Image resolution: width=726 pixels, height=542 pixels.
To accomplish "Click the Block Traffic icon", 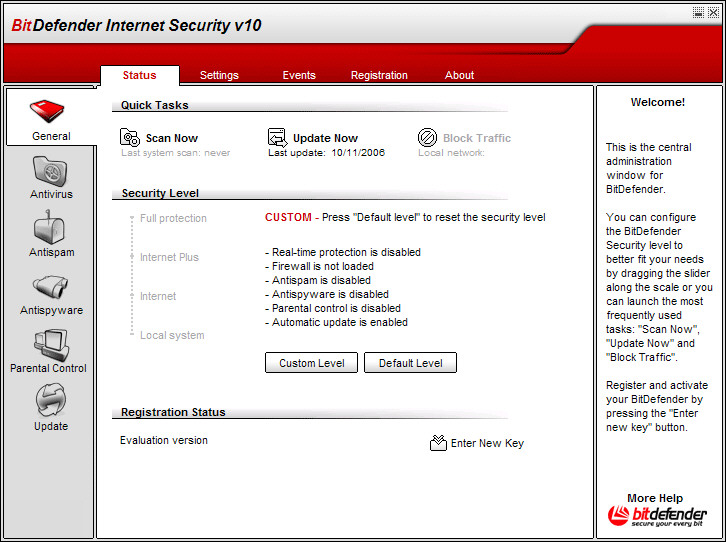I will coord(427,137).
